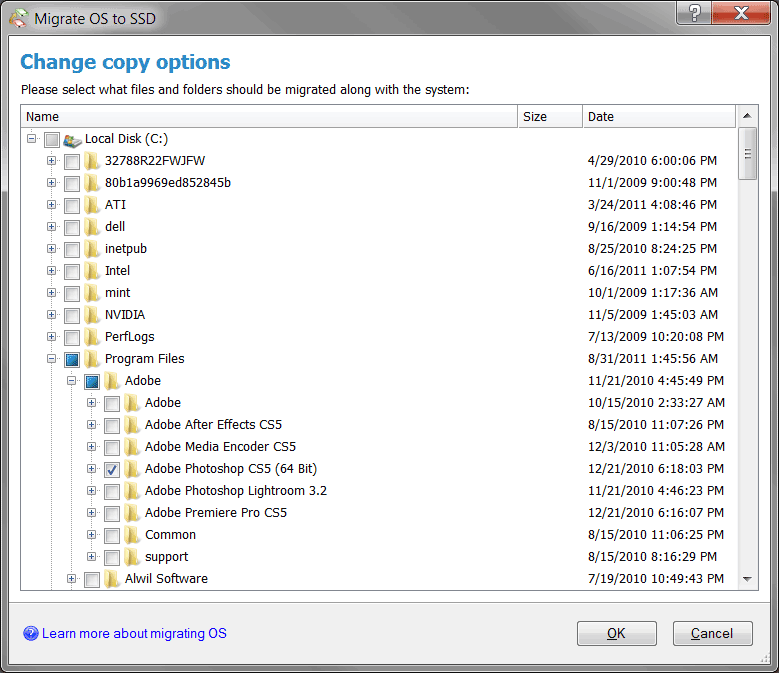The width and height of the screenshot is (779, 673).
Task: Click the folder icon beside ATI
Action: click(x=92, y=205)
